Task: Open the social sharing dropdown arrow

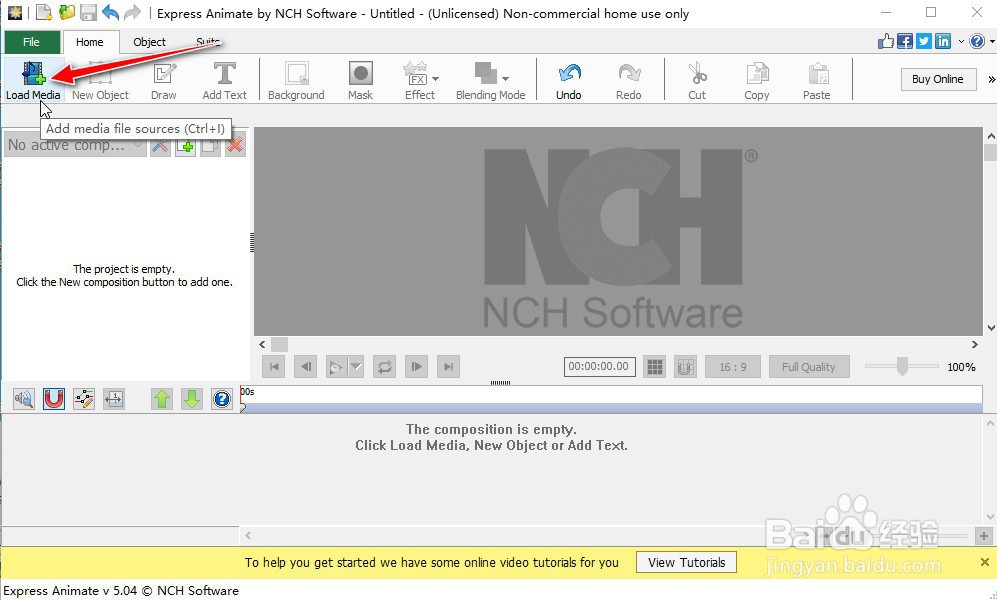Action: (x=961, y=41)
